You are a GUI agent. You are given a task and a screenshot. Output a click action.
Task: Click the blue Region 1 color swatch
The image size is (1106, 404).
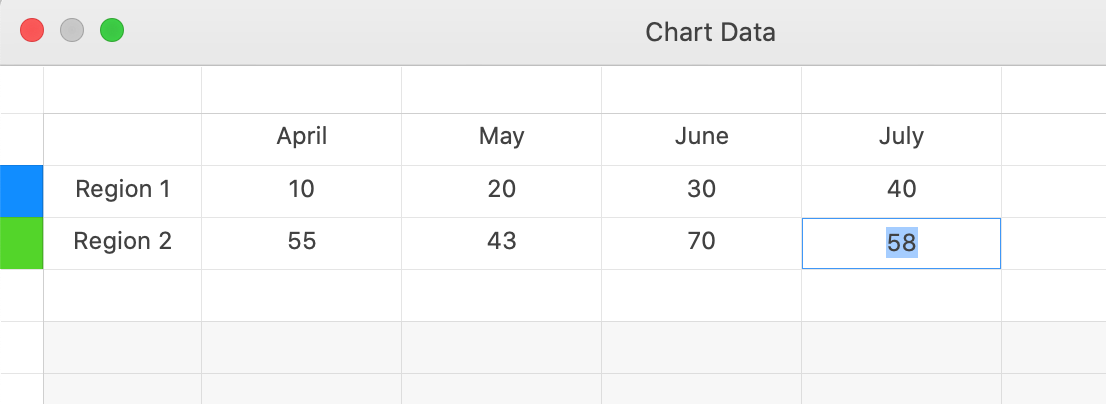21,191
